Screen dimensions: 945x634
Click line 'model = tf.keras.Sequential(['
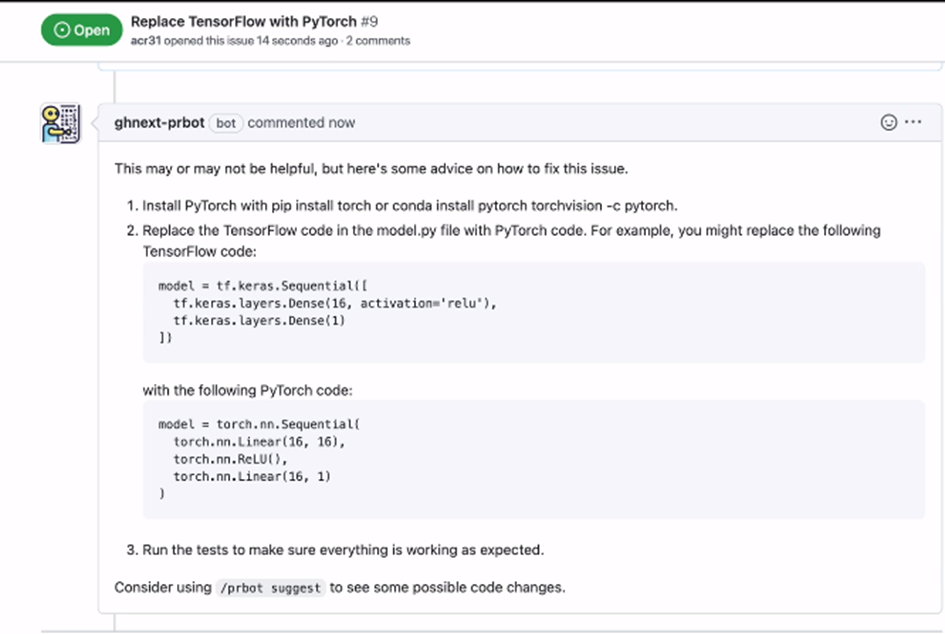coord(263,286)
